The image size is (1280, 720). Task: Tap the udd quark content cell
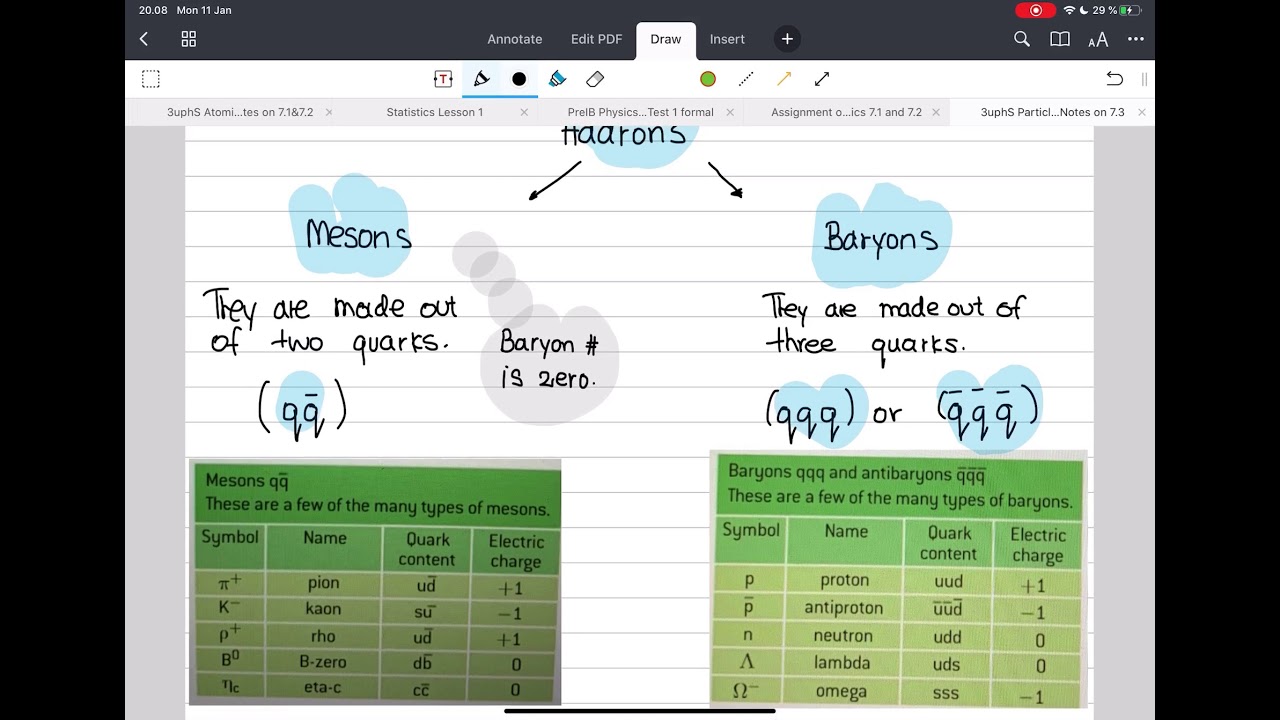click(947, 637)
